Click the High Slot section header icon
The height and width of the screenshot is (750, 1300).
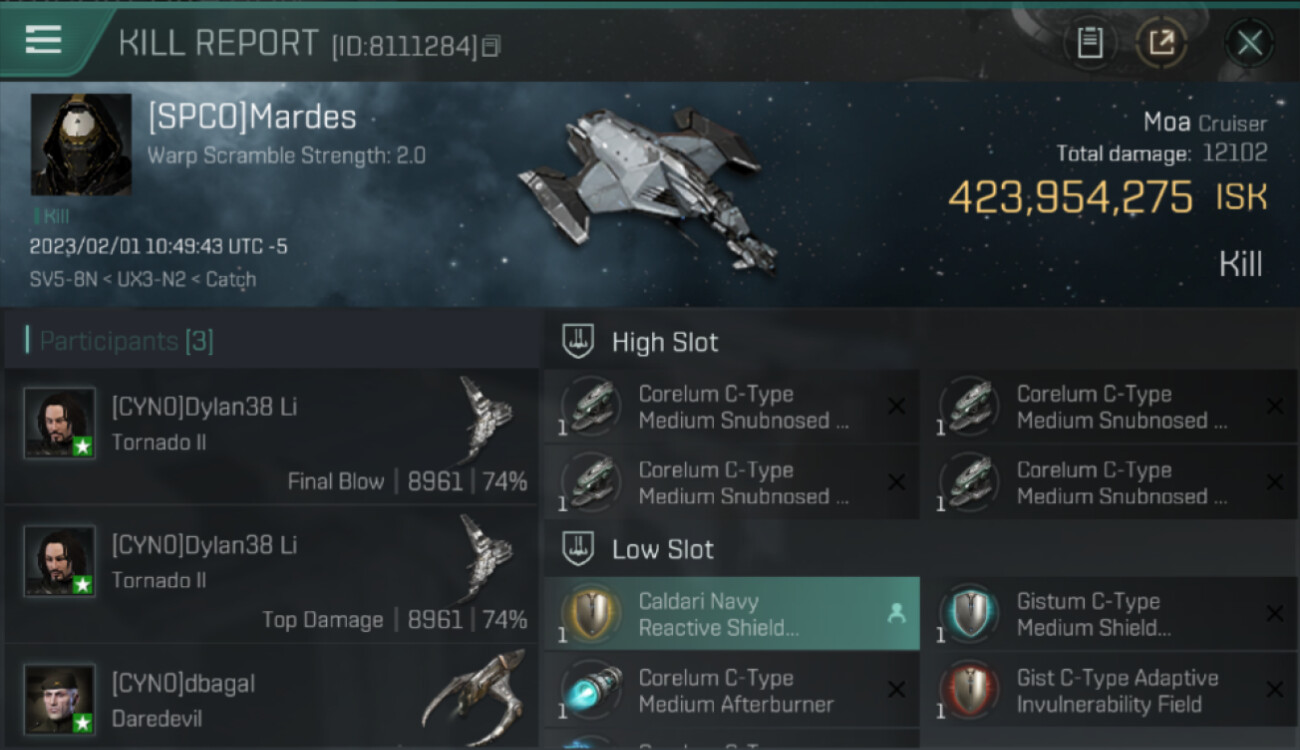[577, 341]
